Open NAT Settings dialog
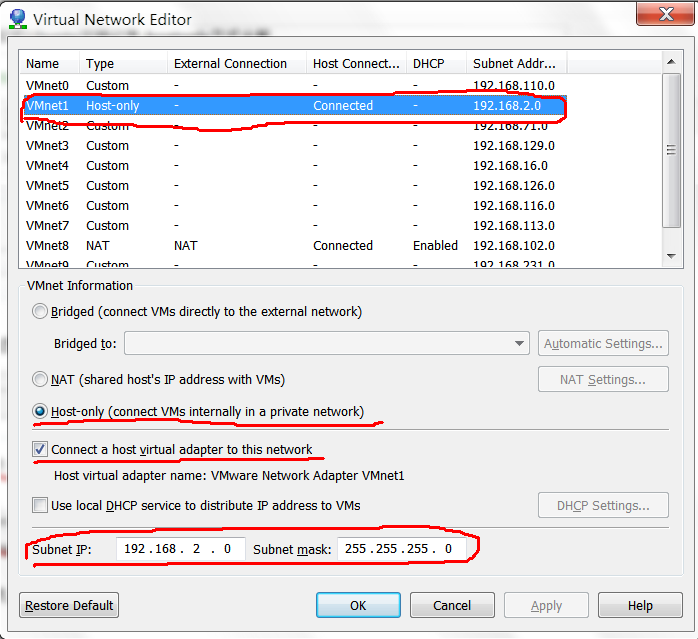This screenshot has height=639, width=698. coord(603,379)
